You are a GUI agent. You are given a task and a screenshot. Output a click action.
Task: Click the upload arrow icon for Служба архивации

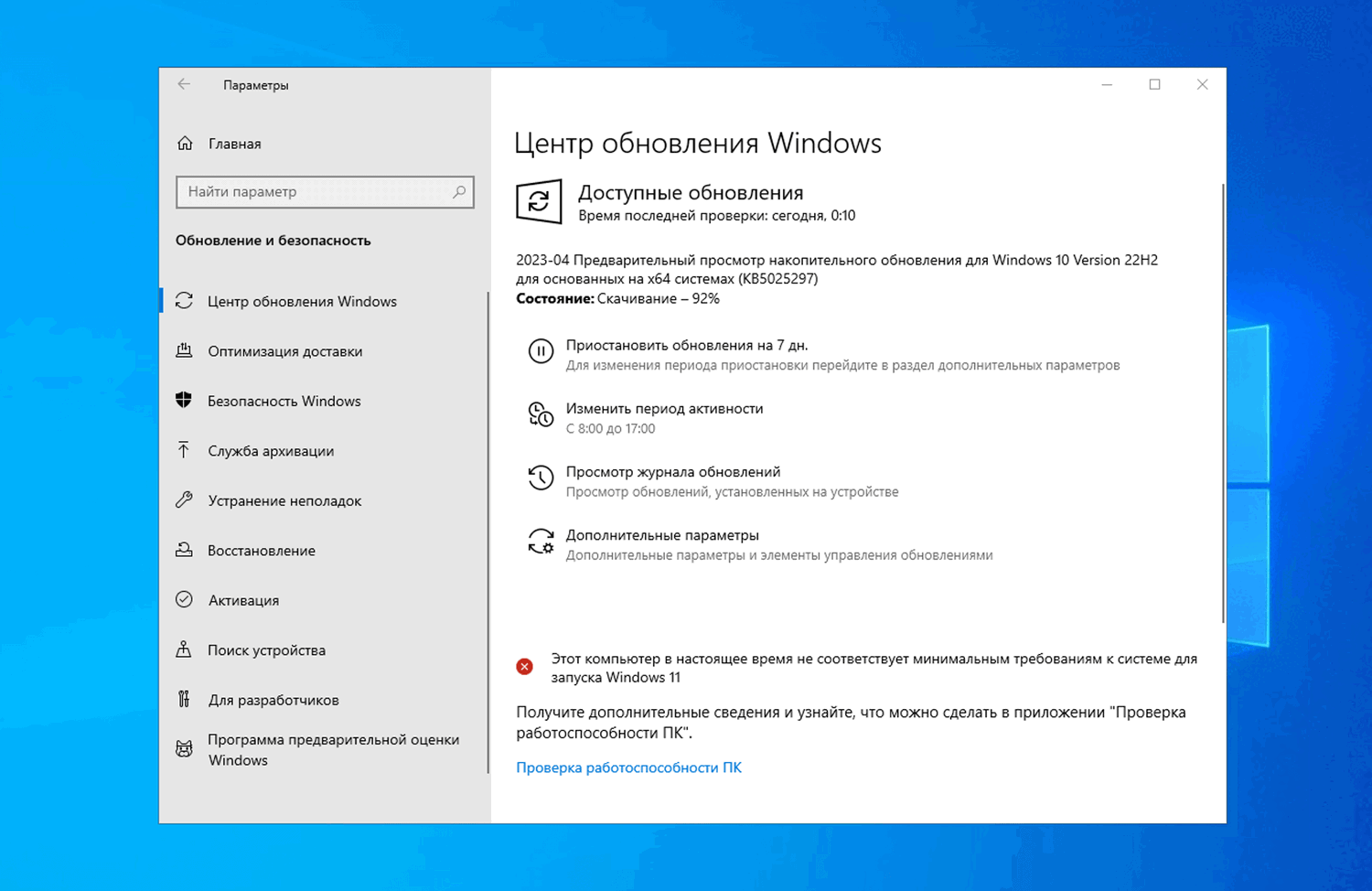[184, 450]
